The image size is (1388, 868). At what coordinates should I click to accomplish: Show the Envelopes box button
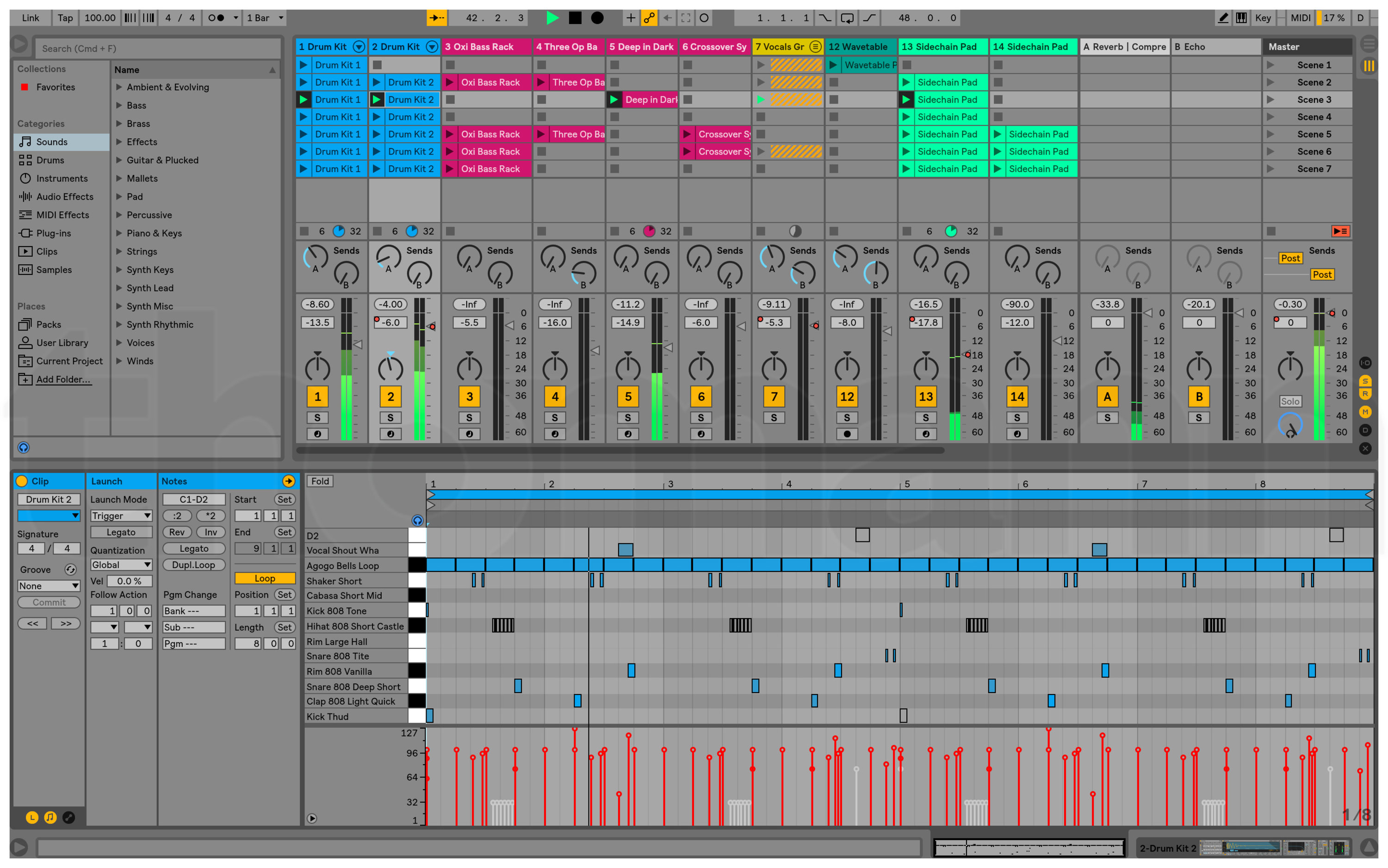point(68,817)
